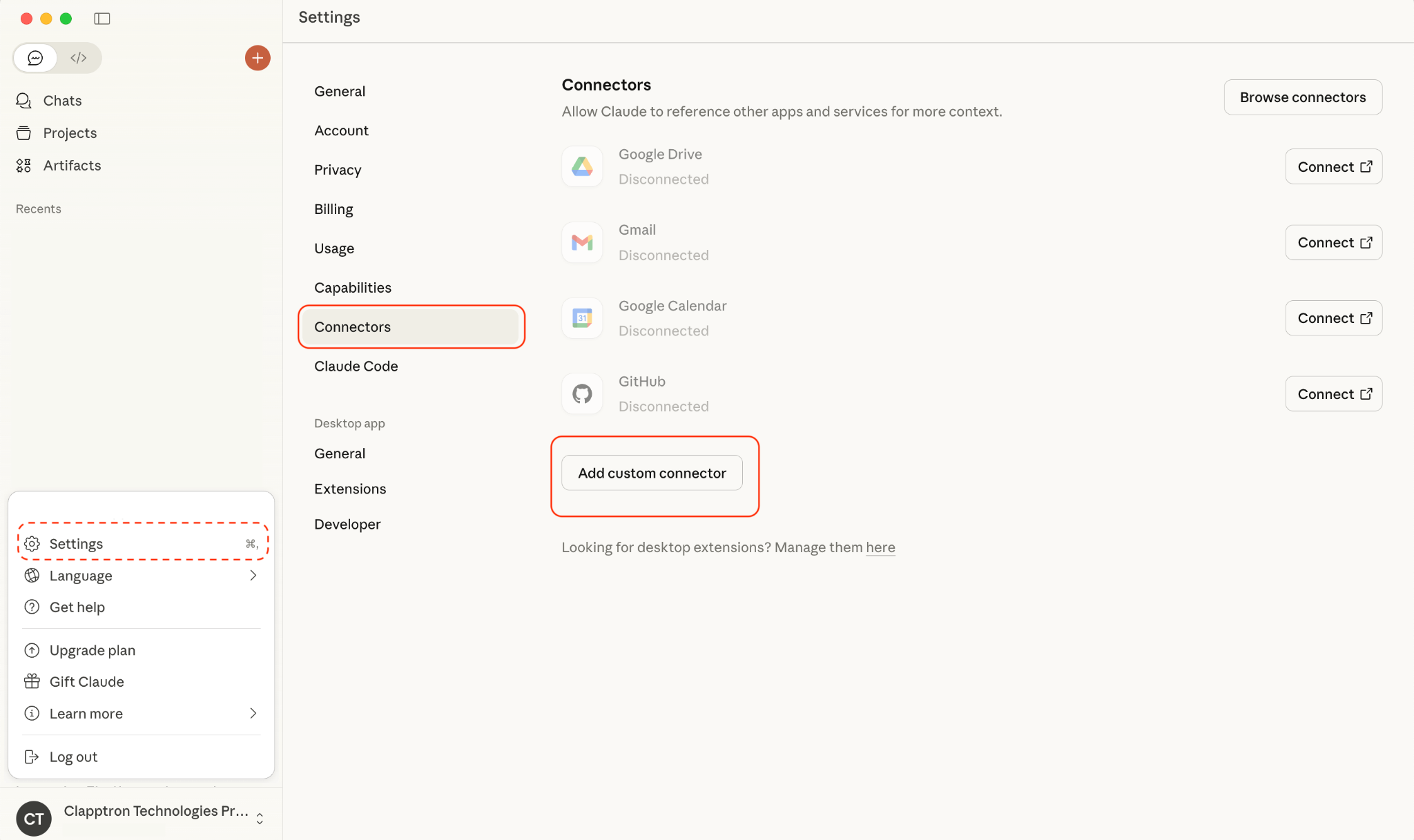The width and height of the screenshot is (1414, 840).
Task: Follow the 'here' desktop extensions link
Action: [880, 548]
